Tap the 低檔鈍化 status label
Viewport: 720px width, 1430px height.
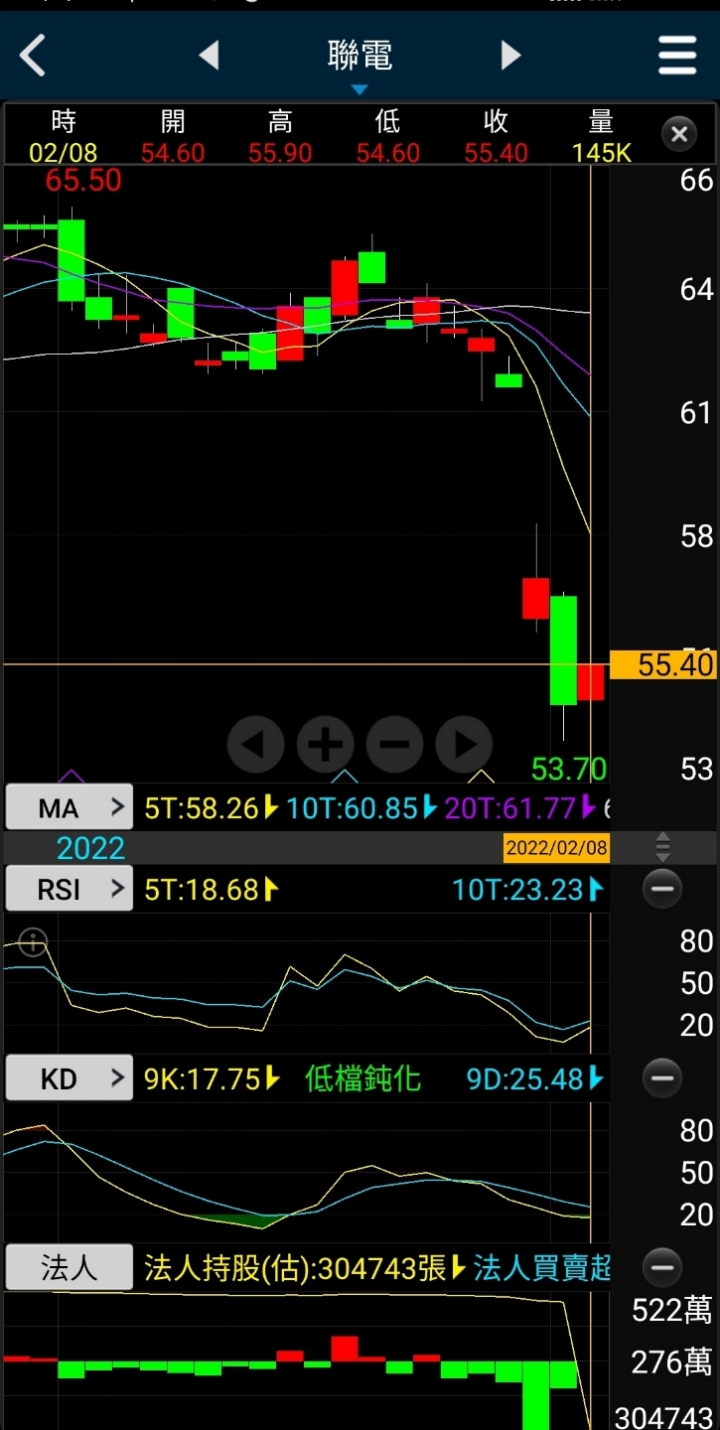[x=363, y=1079]
